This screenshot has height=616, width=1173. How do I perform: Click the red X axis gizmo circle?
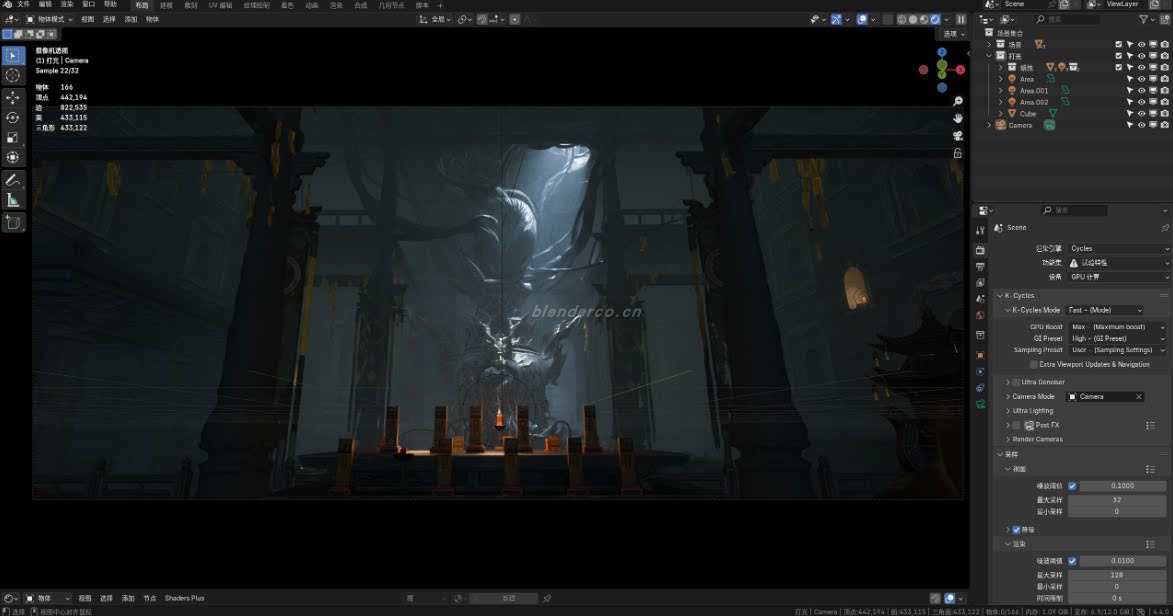tap(960, 70)
